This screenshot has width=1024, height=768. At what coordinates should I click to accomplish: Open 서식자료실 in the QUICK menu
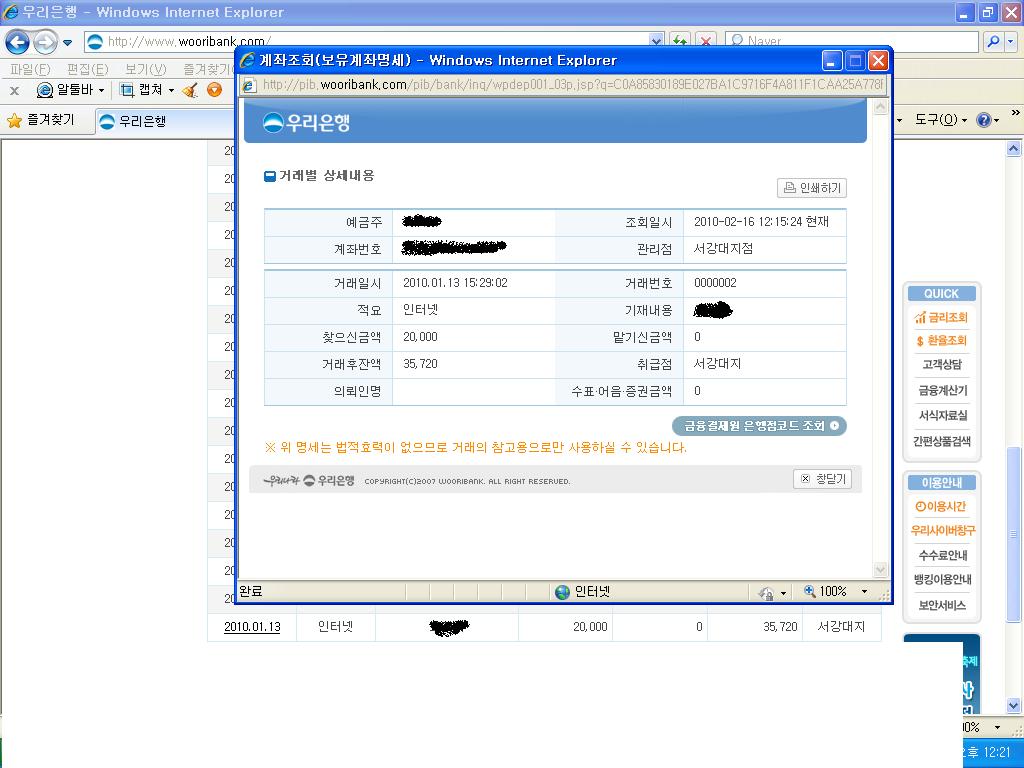[942, 415]
